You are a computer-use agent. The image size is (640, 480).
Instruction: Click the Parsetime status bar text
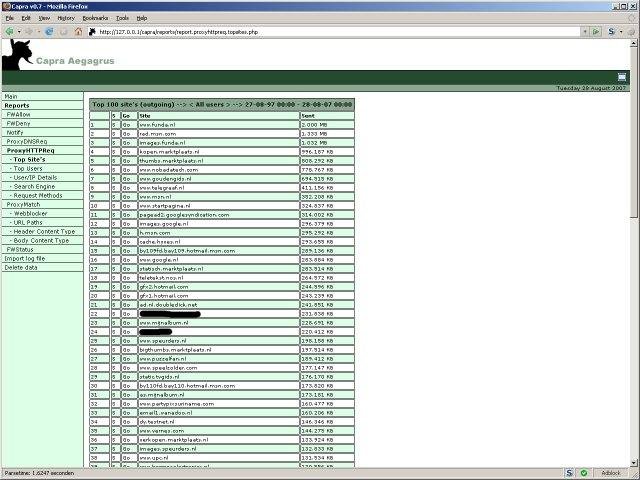coord(40,473)
